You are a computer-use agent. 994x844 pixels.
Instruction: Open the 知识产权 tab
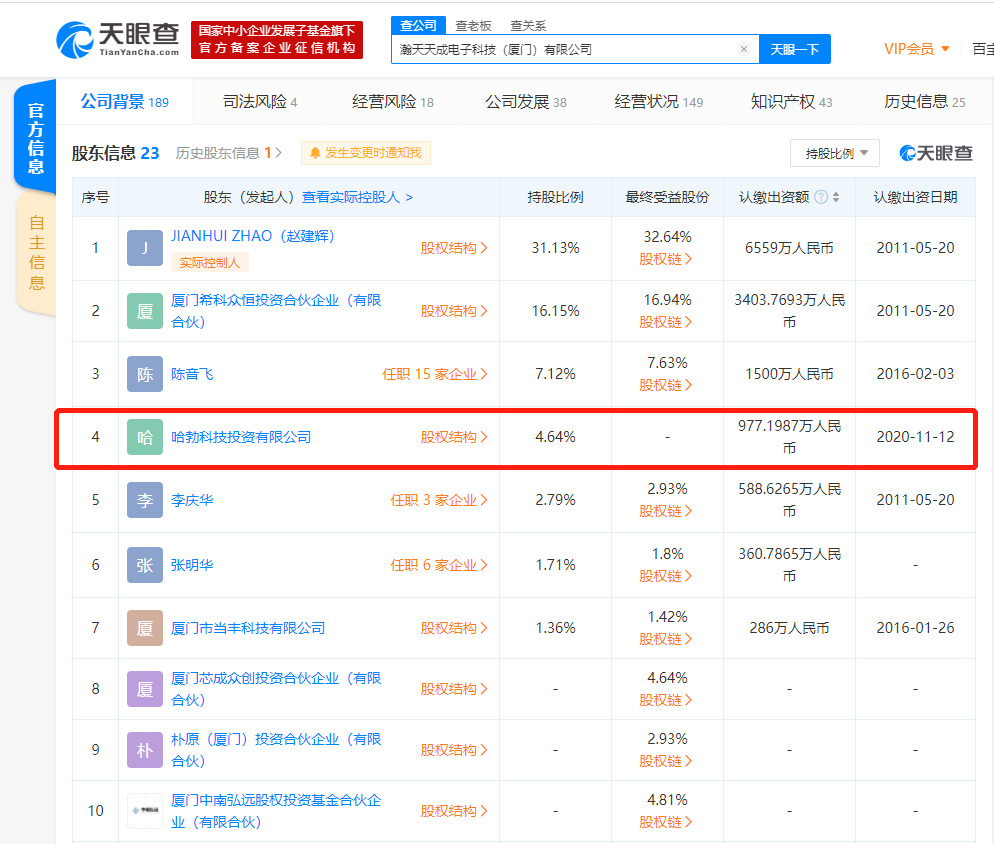pos(791,102)
